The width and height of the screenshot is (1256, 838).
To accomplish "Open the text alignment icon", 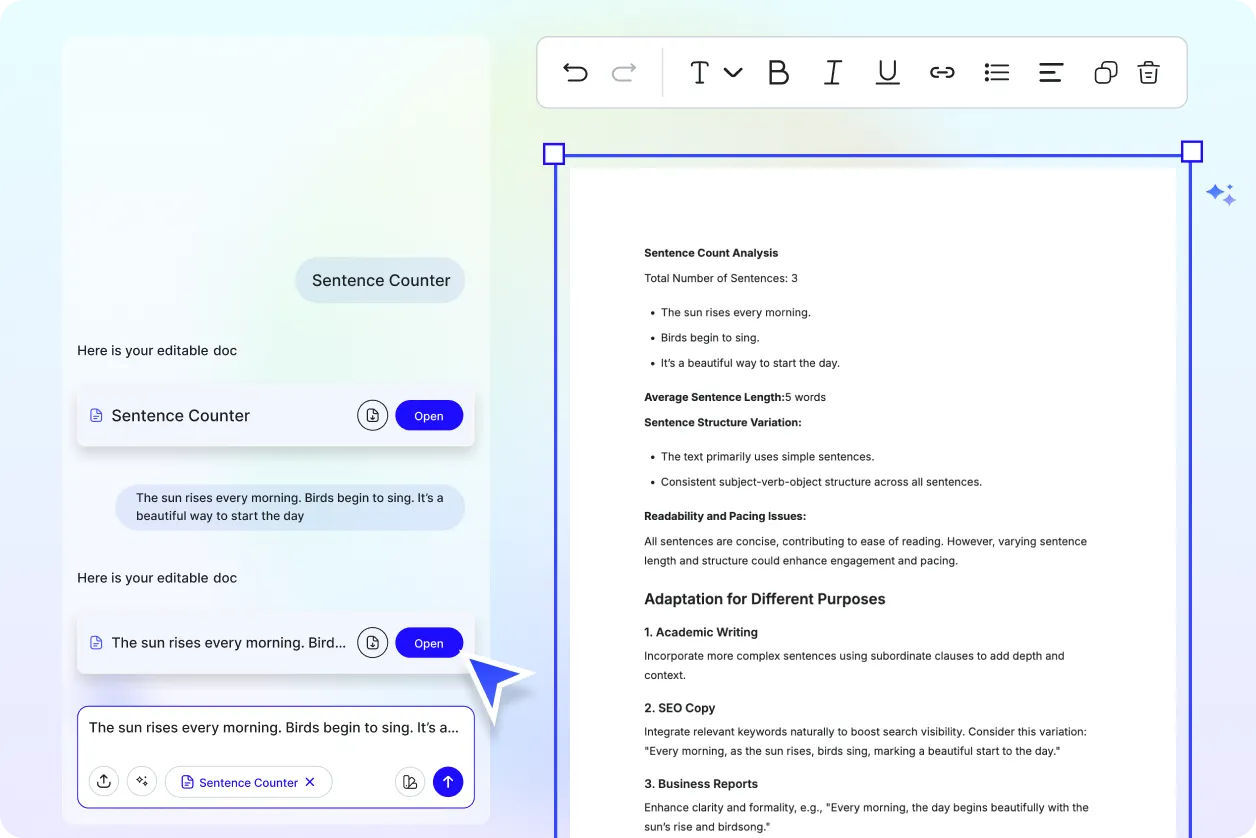I will point(1050,72).
